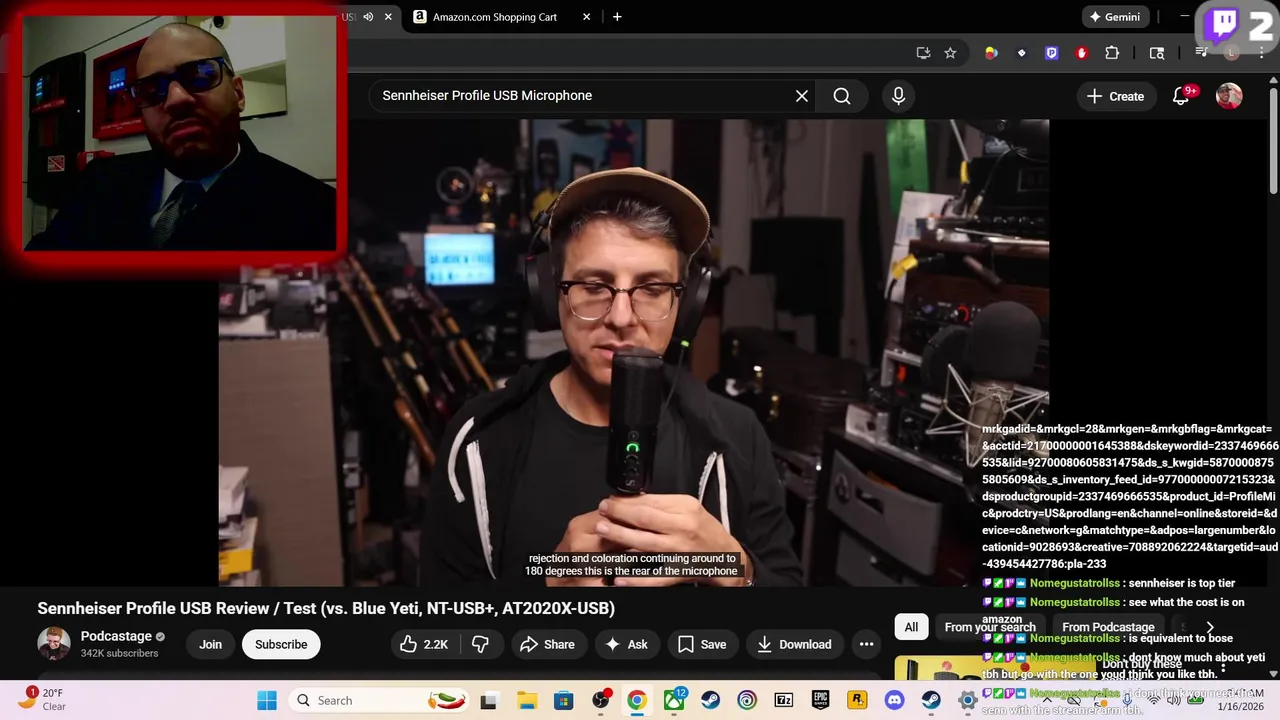This screenshot has width=1280, height=720.
Task: Click the video title text
Action: pos(326,608)
